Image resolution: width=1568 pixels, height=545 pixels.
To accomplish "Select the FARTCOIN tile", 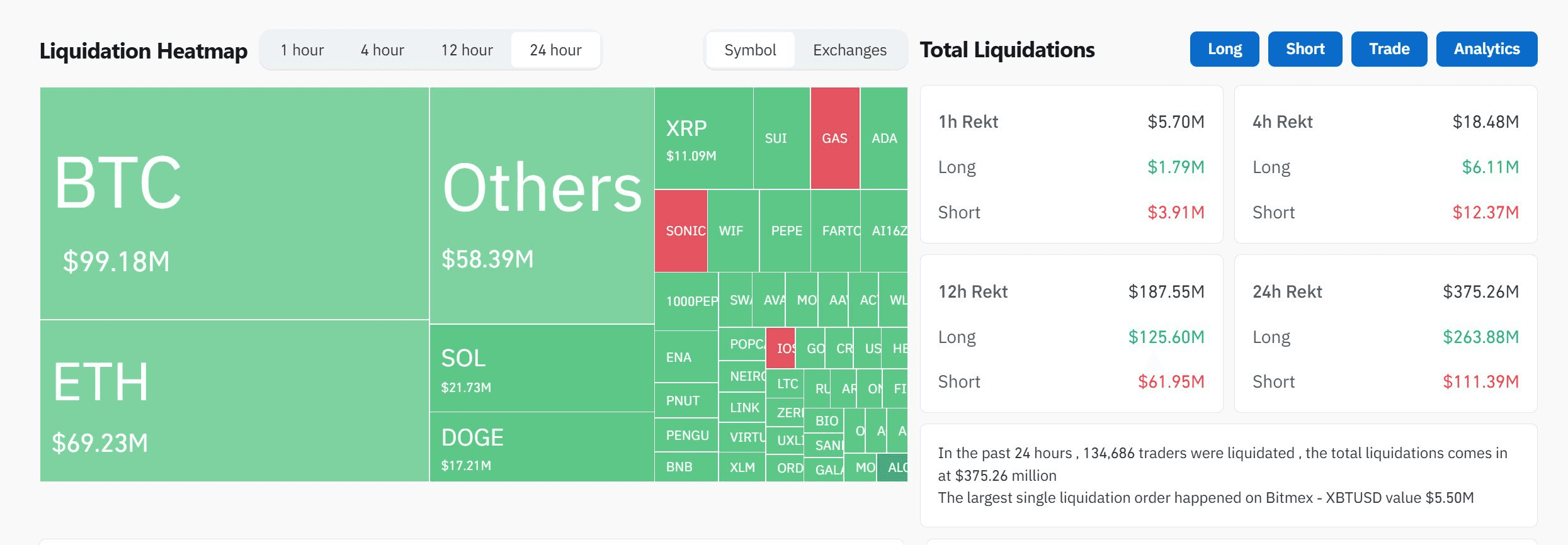I will (x=836, y=231).
